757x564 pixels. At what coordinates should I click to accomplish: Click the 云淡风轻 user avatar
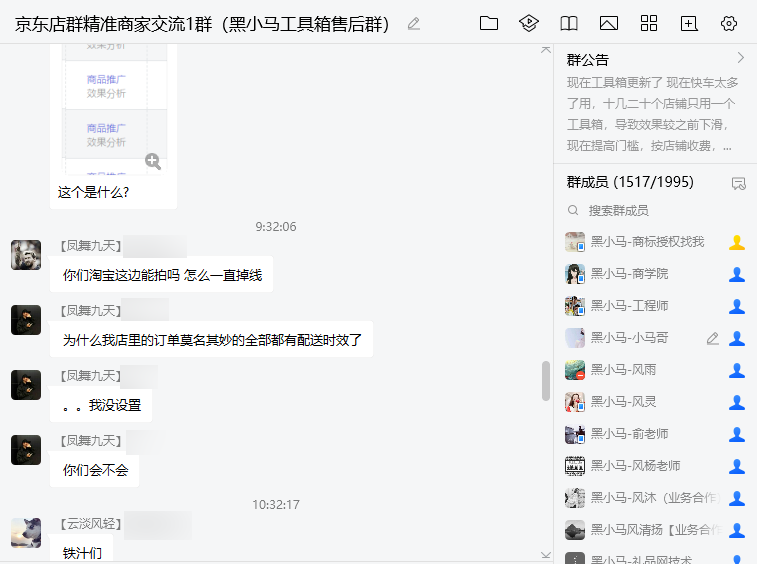click(26, 533)
